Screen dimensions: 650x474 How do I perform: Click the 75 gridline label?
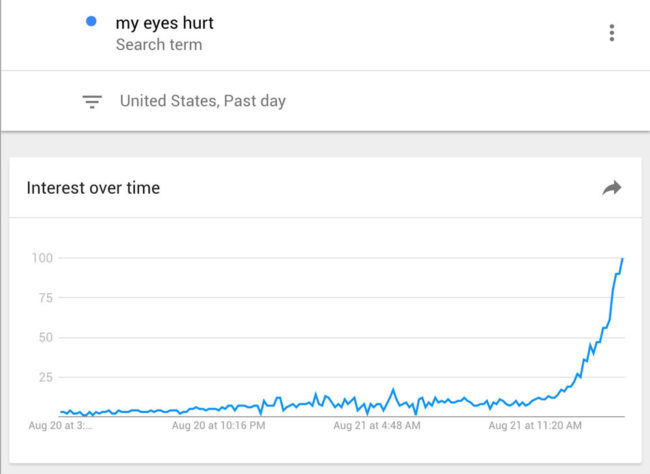click(46, 298)
